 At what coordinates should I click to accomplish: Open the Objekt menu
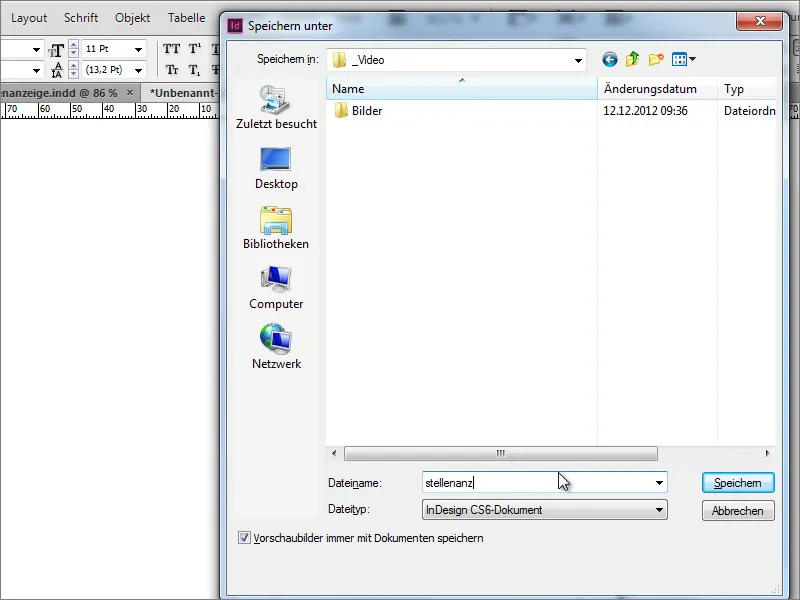(133, 18)
